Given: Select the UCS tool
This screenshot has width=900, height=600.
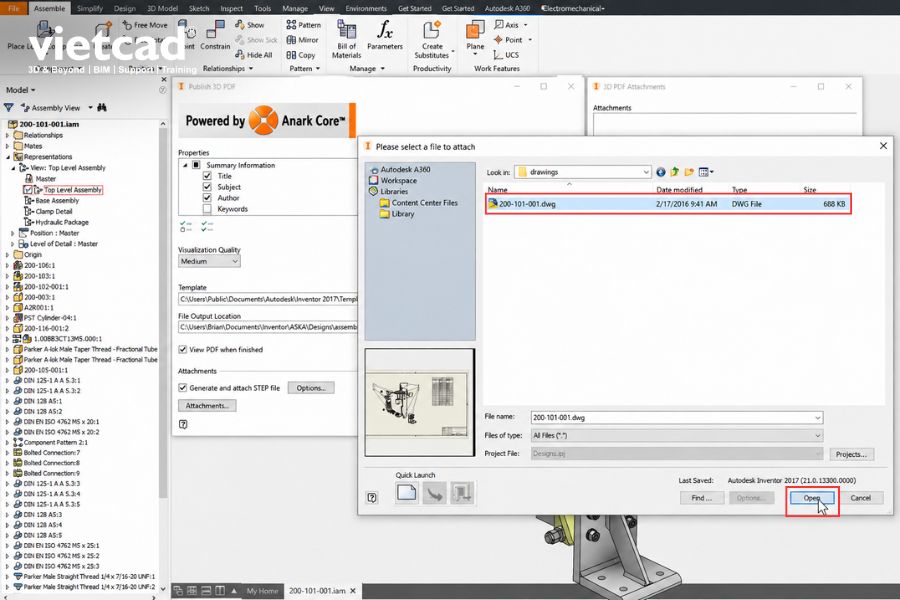Looking at the screenshot, I should 506,55.
